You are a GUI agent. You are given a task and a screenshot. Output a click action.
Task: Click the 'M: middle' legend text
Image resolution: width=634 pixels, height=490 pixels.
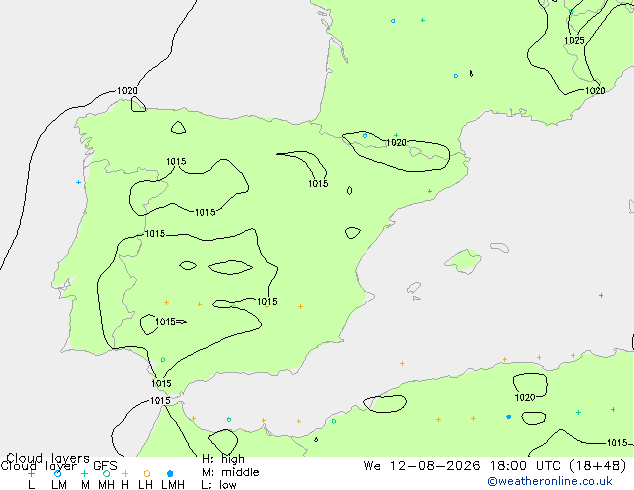(230, 472)
